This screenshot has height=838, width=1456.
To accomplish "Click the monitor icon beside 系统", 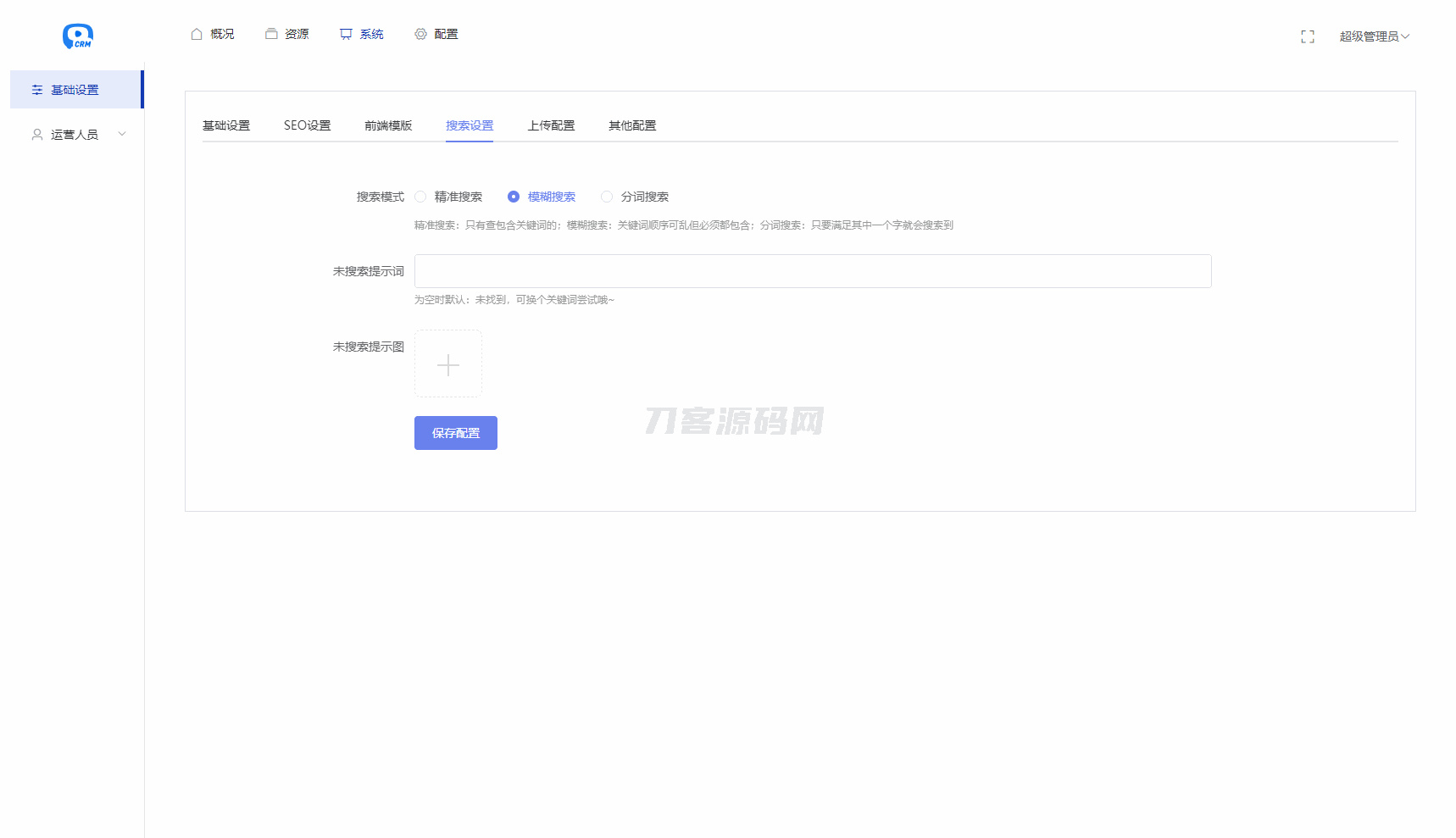I will click(346, 34).
